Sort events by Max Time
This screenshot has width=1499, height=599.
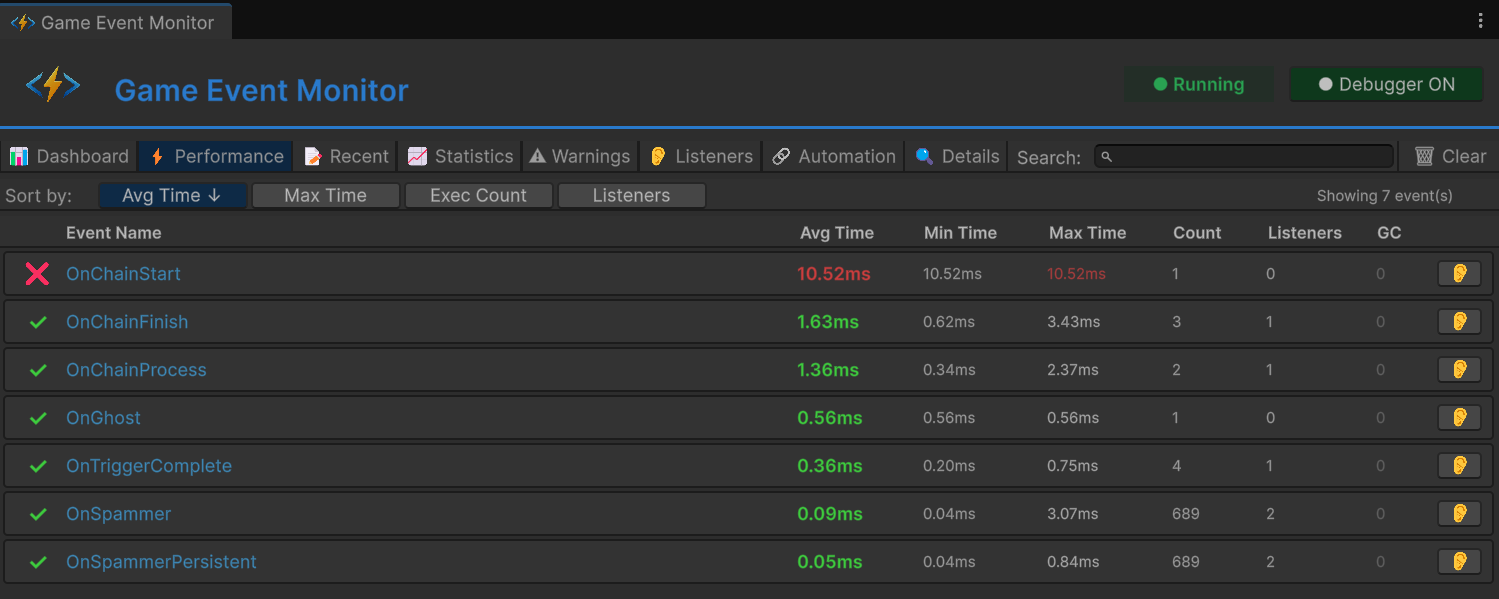[x=325, y=195]
